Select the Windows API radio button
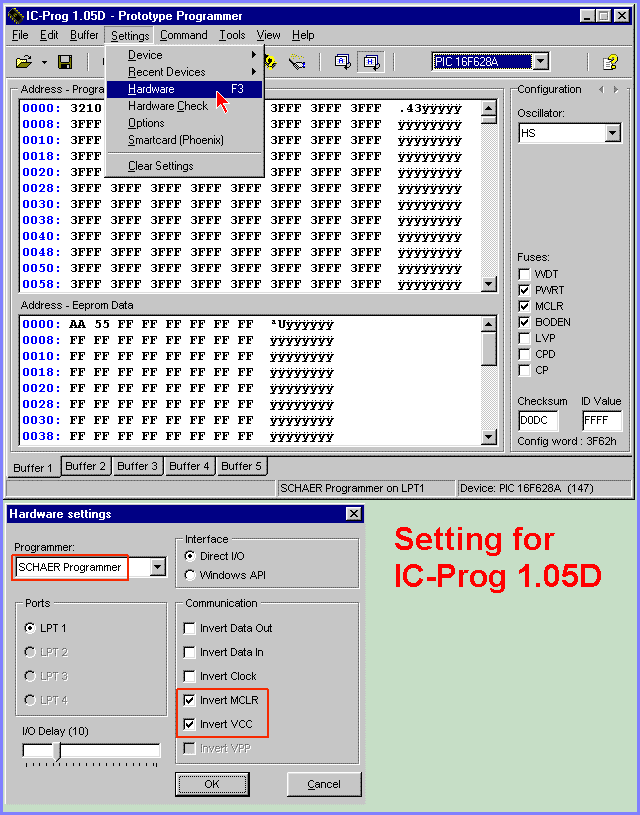Viewport: 640px width, 815px height. click(190, 575)
